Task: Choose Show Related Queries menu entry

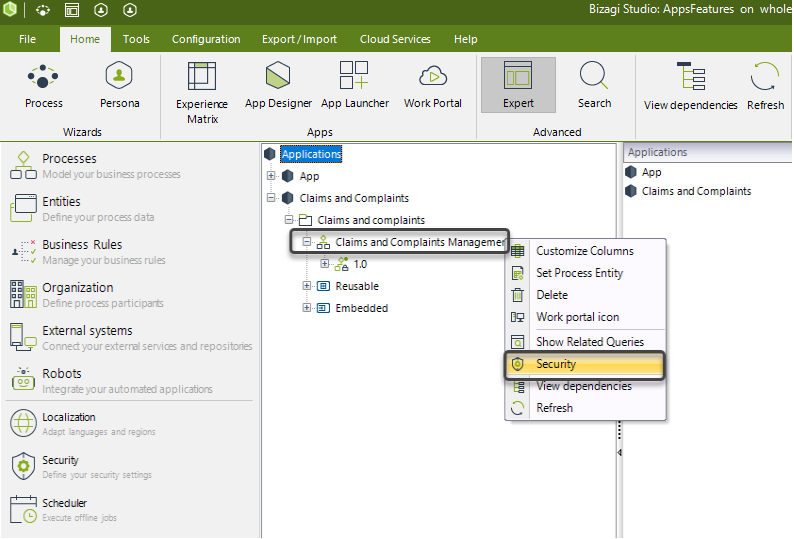Action: 585,342
